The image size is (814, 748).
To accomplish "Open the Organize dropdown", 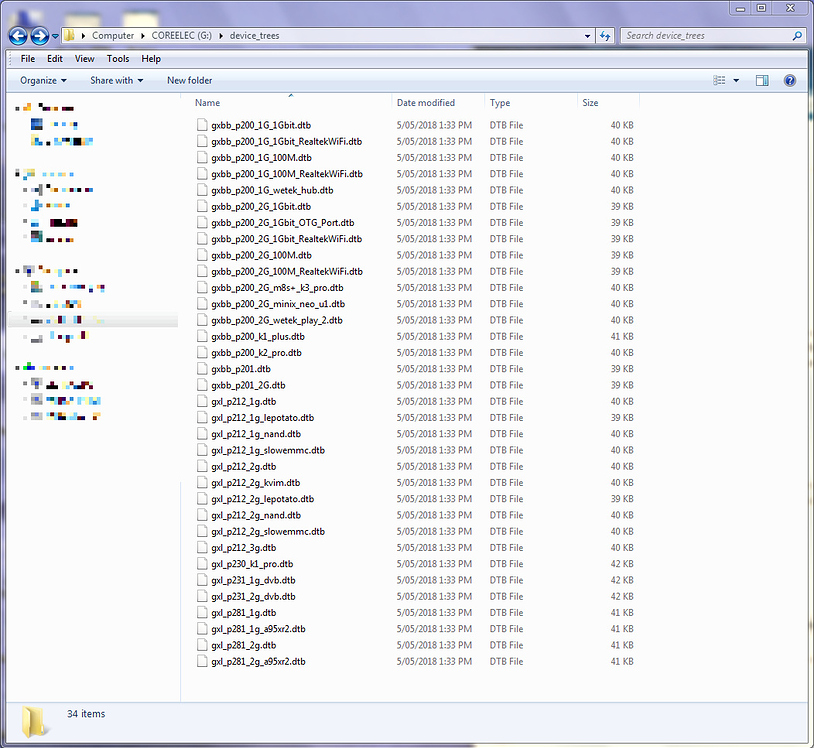I will tap(42, 80).
